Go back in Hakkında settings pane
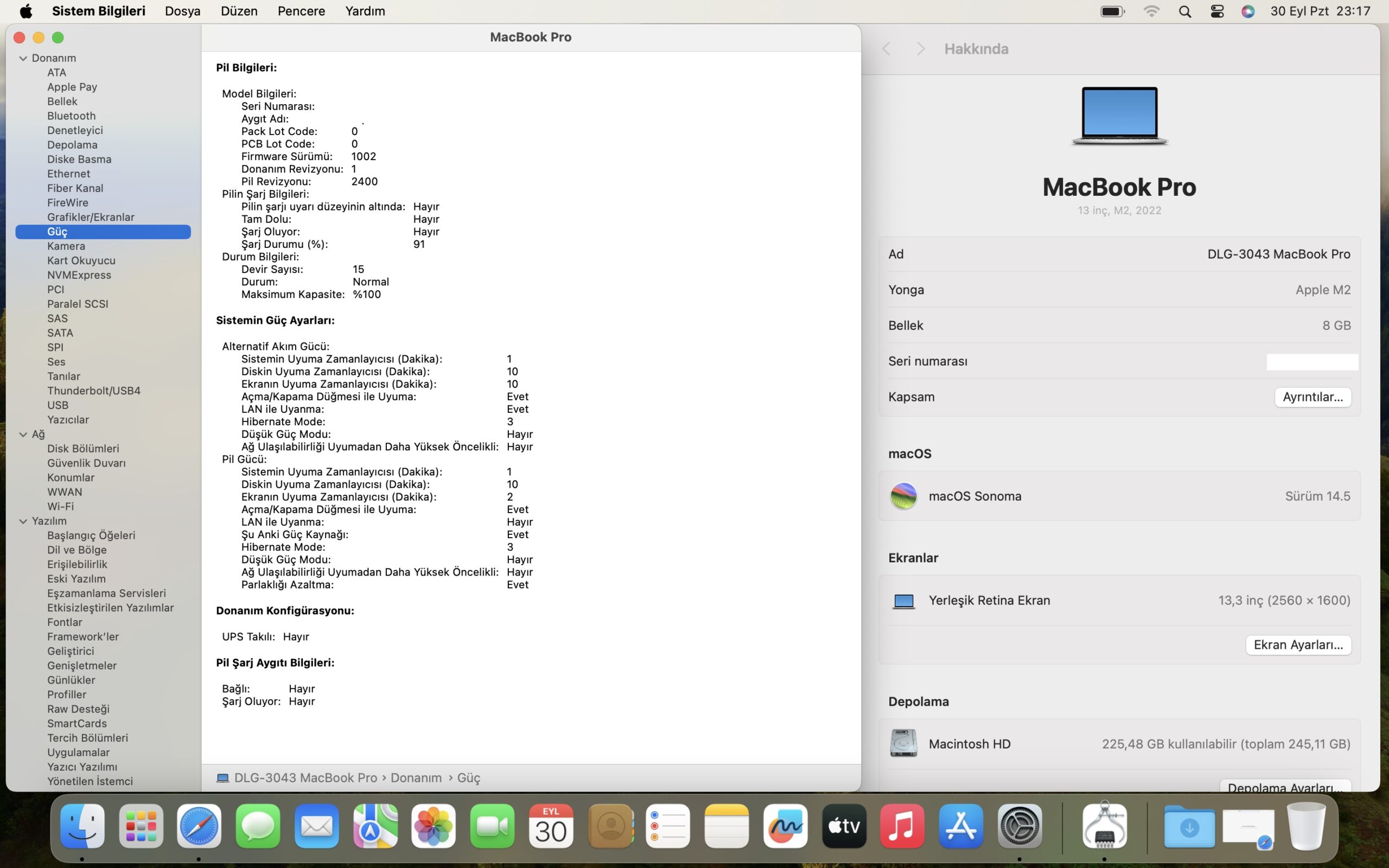This screenshot has width=1389, height=868. [x=886, y=49]
